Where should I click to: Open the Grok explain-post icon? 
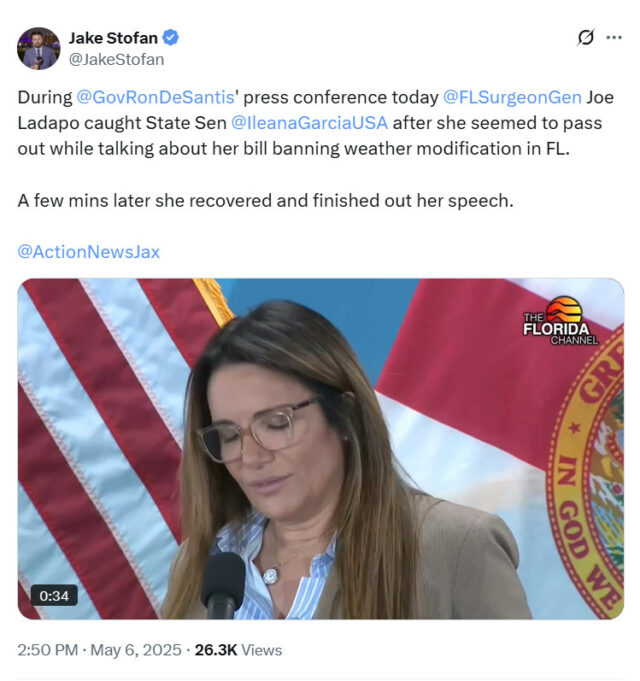[585, 38]
